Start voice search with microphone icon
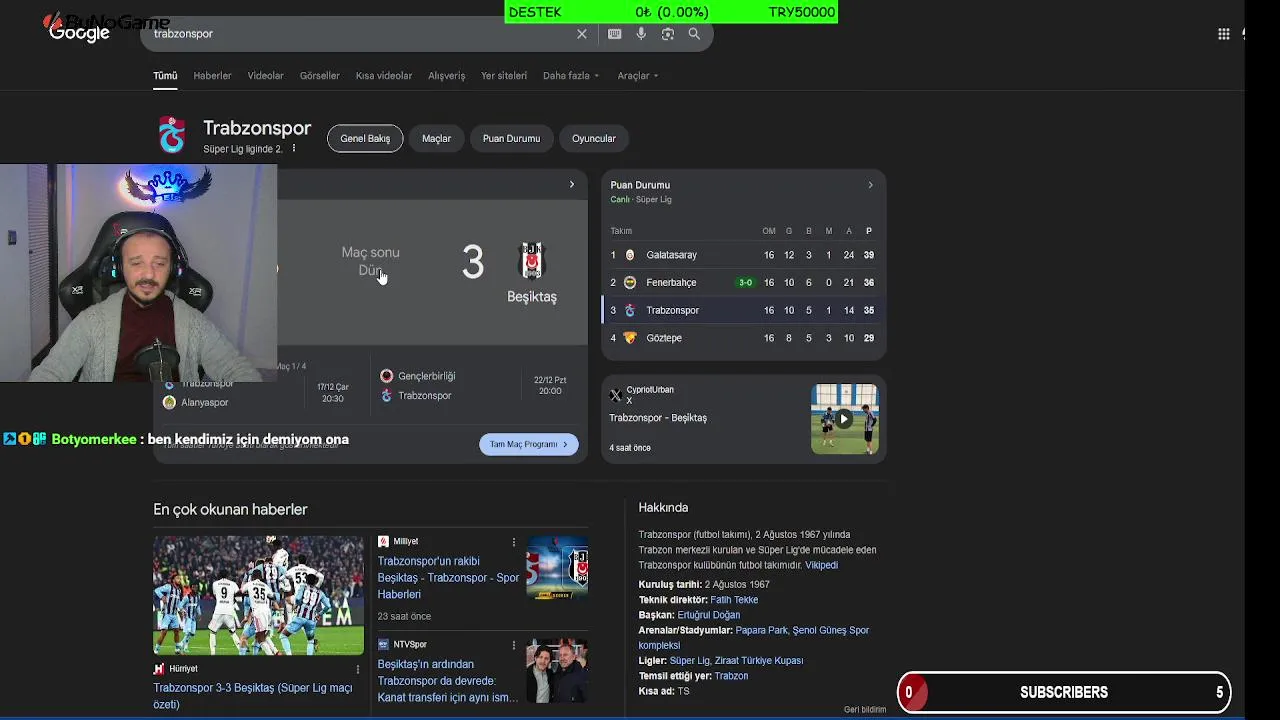Viewport: 1280px width, 720px height. click(x=641, y=34)
